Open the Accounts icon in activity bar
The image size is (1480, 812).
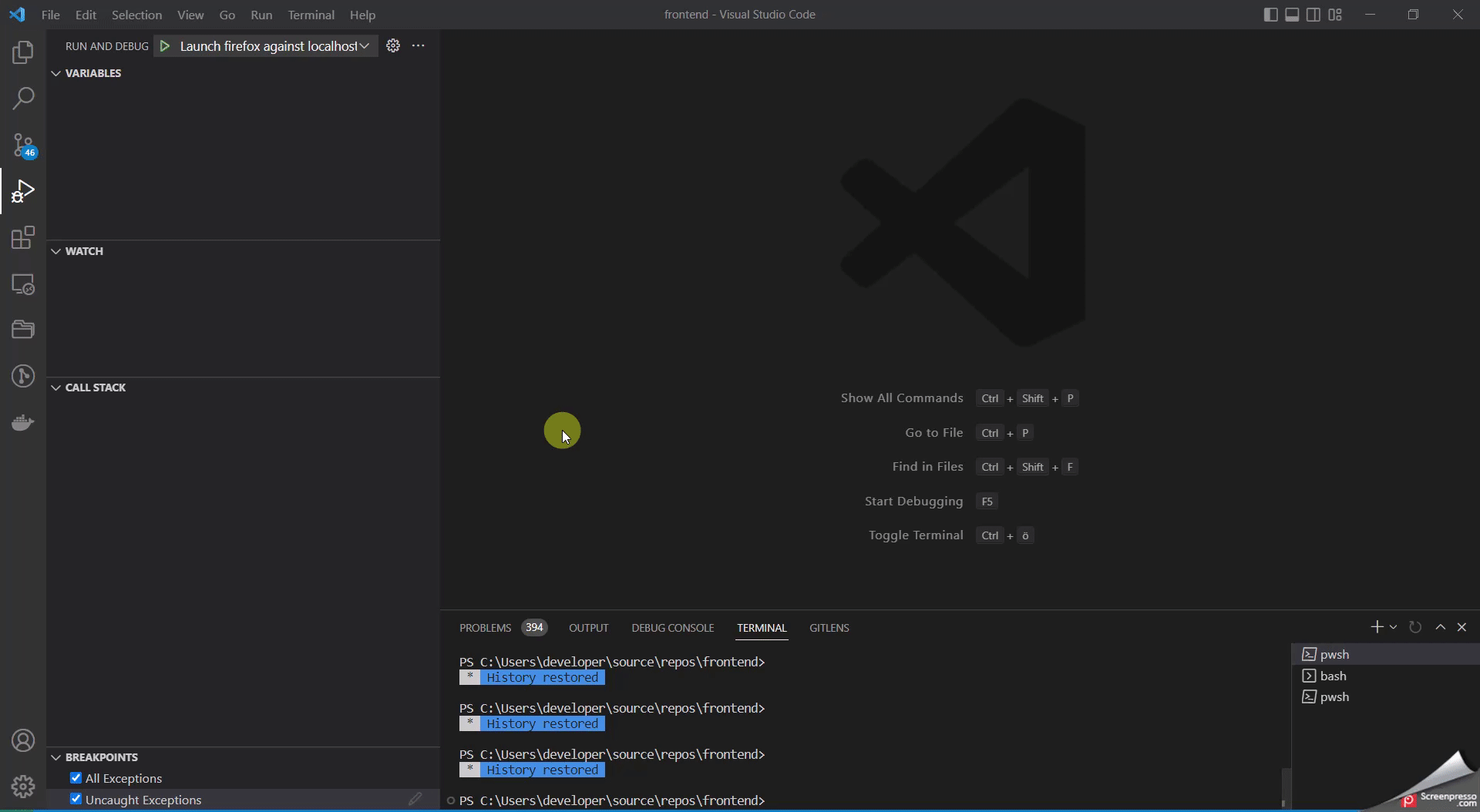23,740
